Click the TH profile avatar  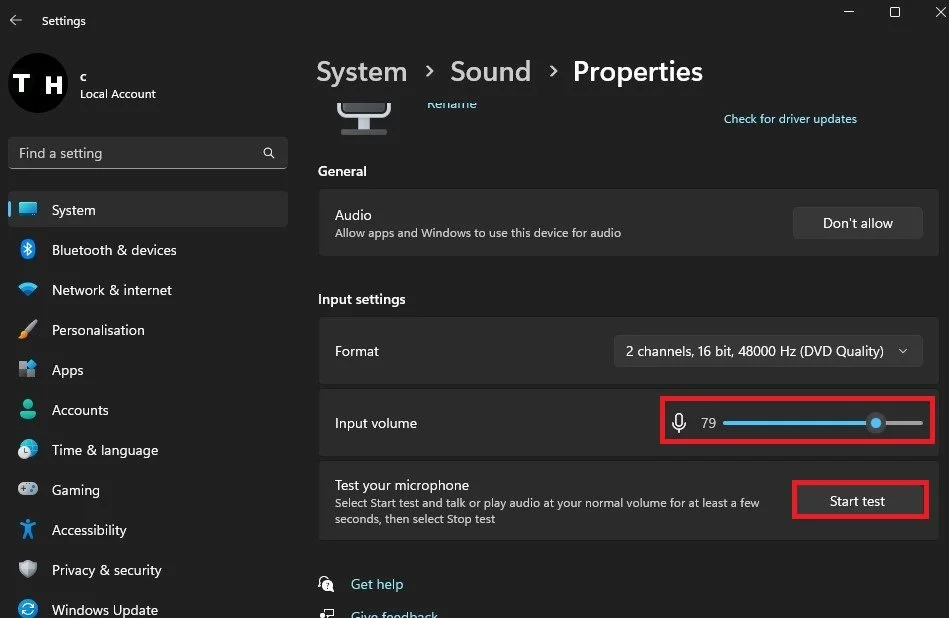pos(38,83)
